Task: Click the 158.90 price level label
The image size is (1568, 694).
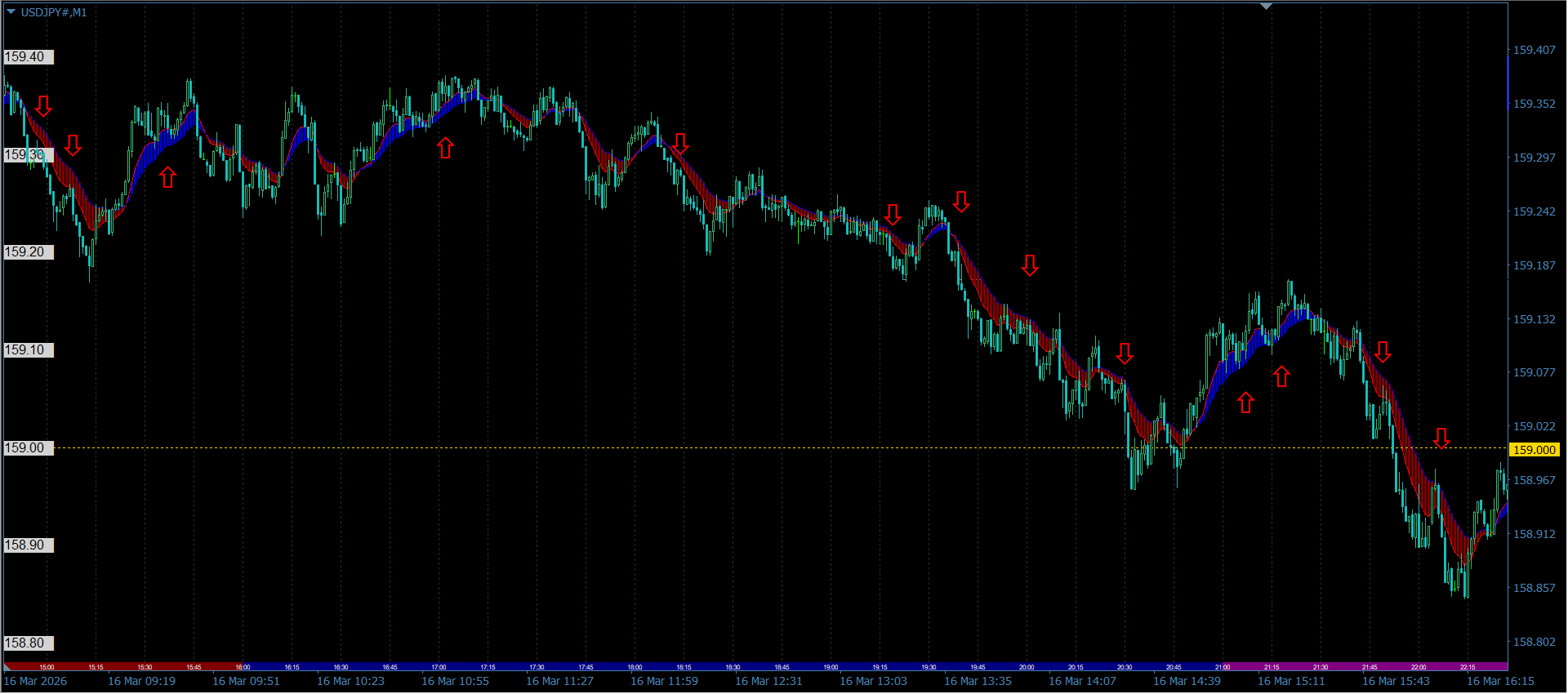Action: point(28,545)
